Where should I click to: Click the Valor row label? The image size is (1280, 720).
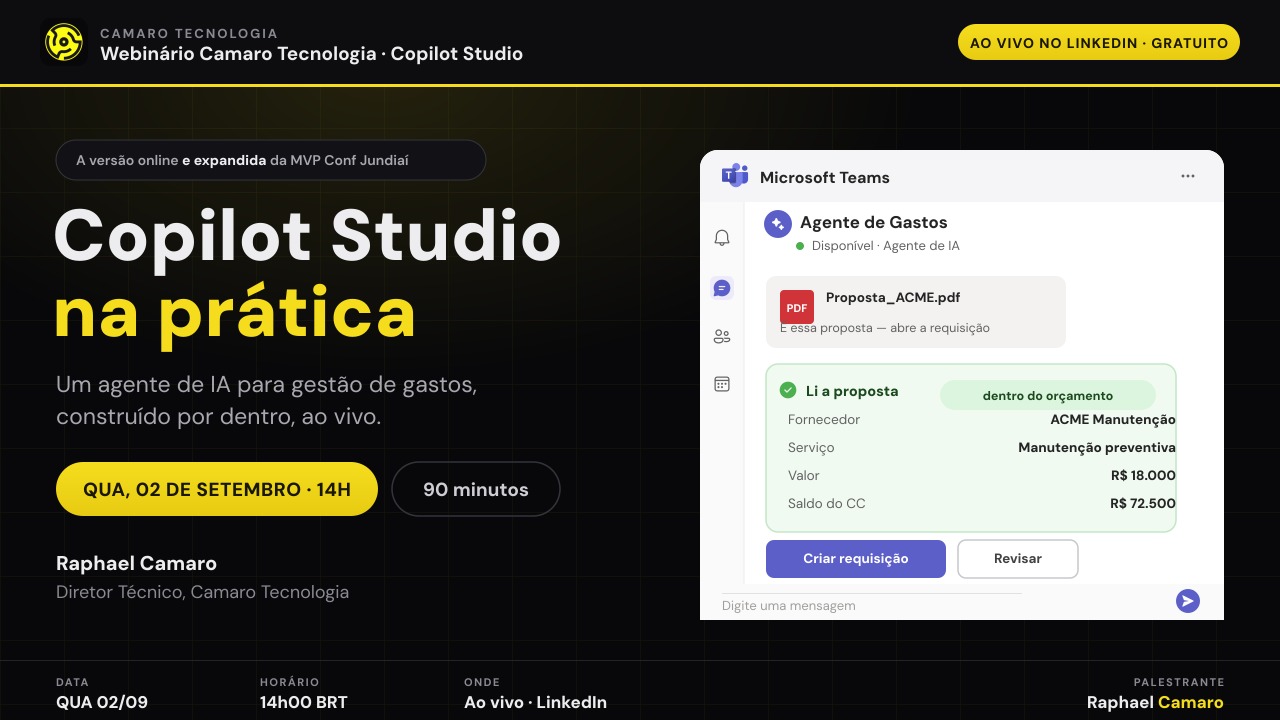(804, 475)
